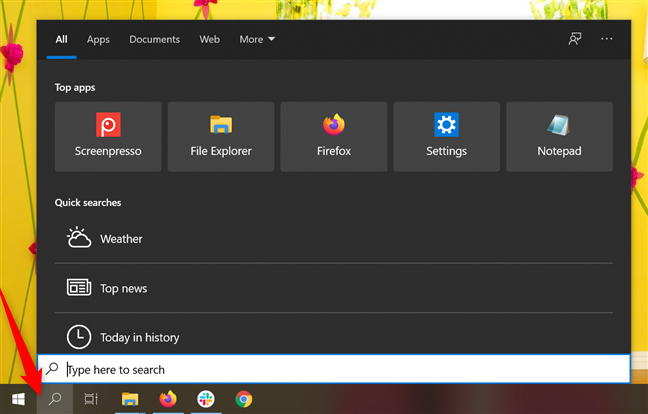The height and width of the screenshot is (414, 648).
Task: Switch to the Web tab
Action: pos(210,40)
